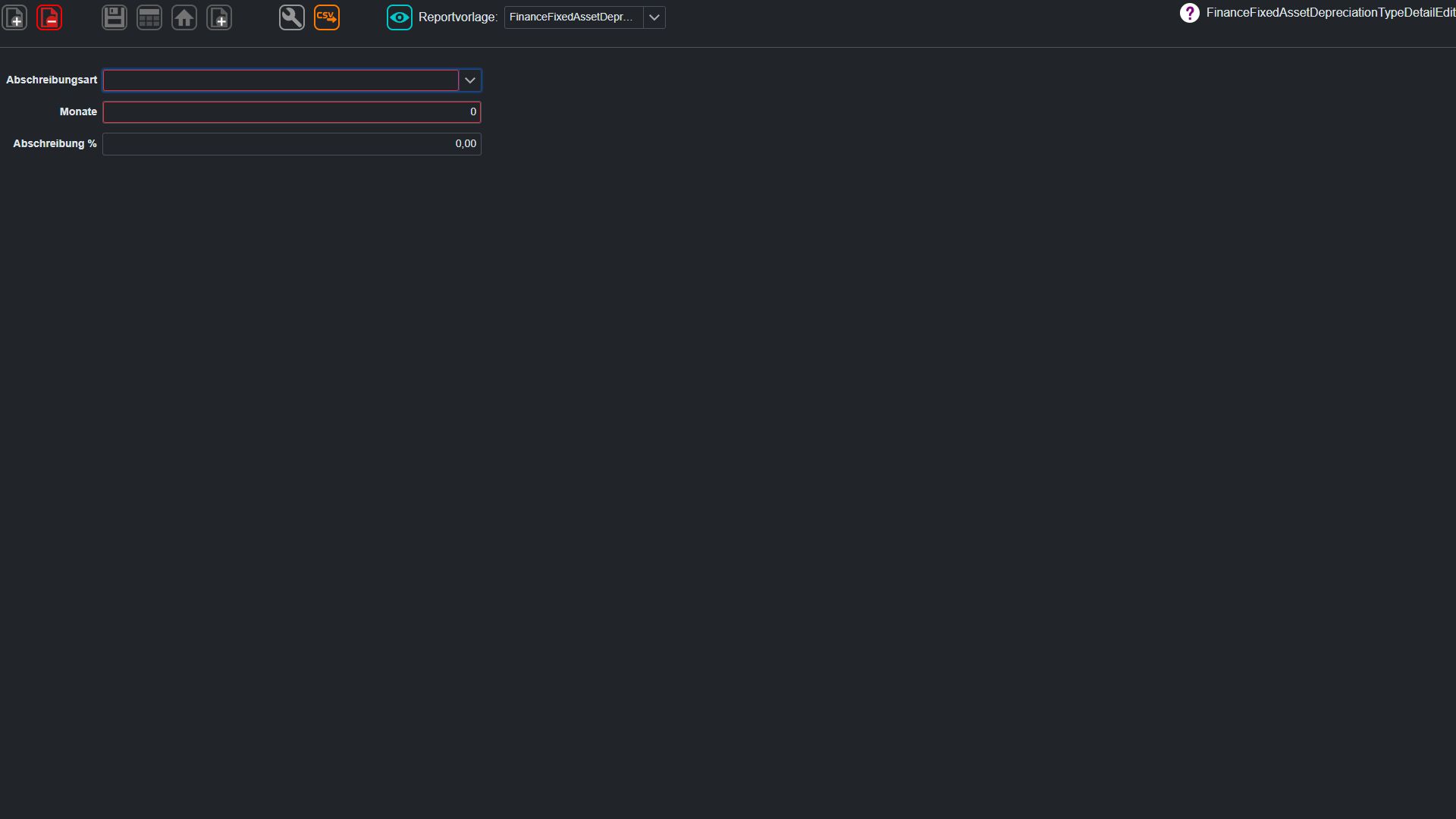
Task: Save using the floppy disk icon
Action: 115,17
